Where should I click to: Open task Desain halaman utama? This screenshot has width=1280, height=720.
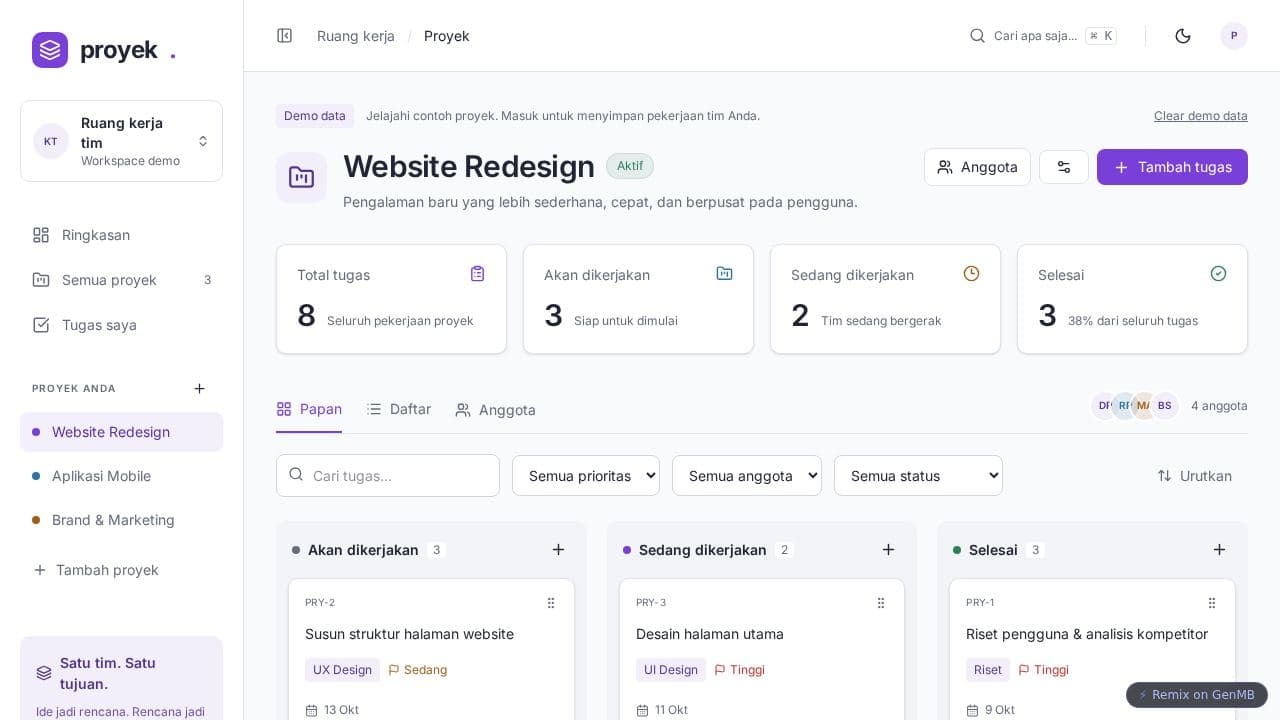pos(710,634)
